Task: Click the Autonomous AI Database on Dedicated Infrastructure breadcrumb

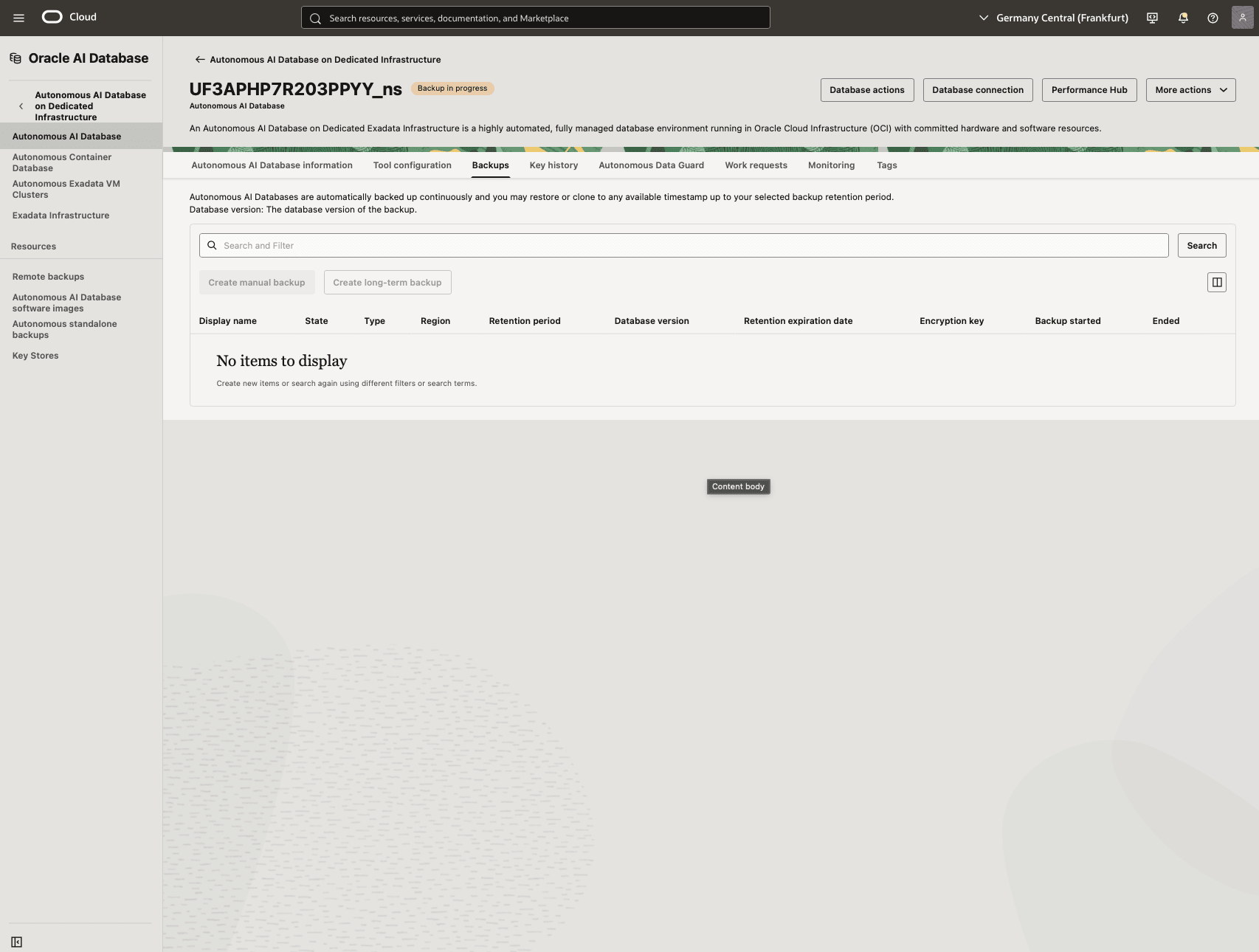Action: (x=325, y=60)
